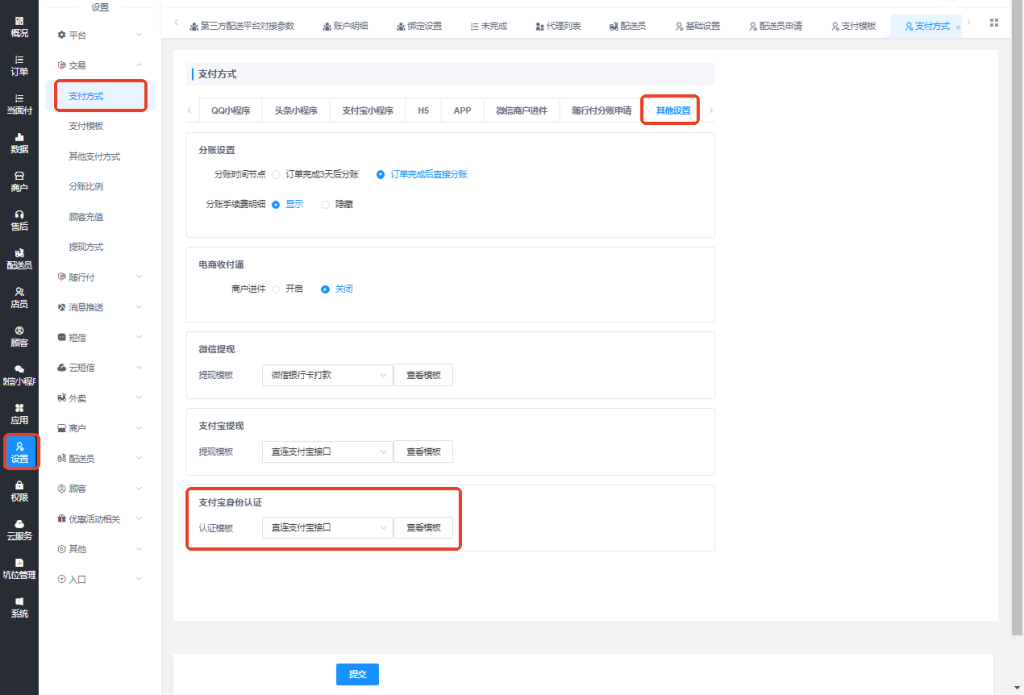Open 商户 in the dark left sidebar
Image resolution: width=1024 pixels, height=695 pixels.
coord(19,181)
